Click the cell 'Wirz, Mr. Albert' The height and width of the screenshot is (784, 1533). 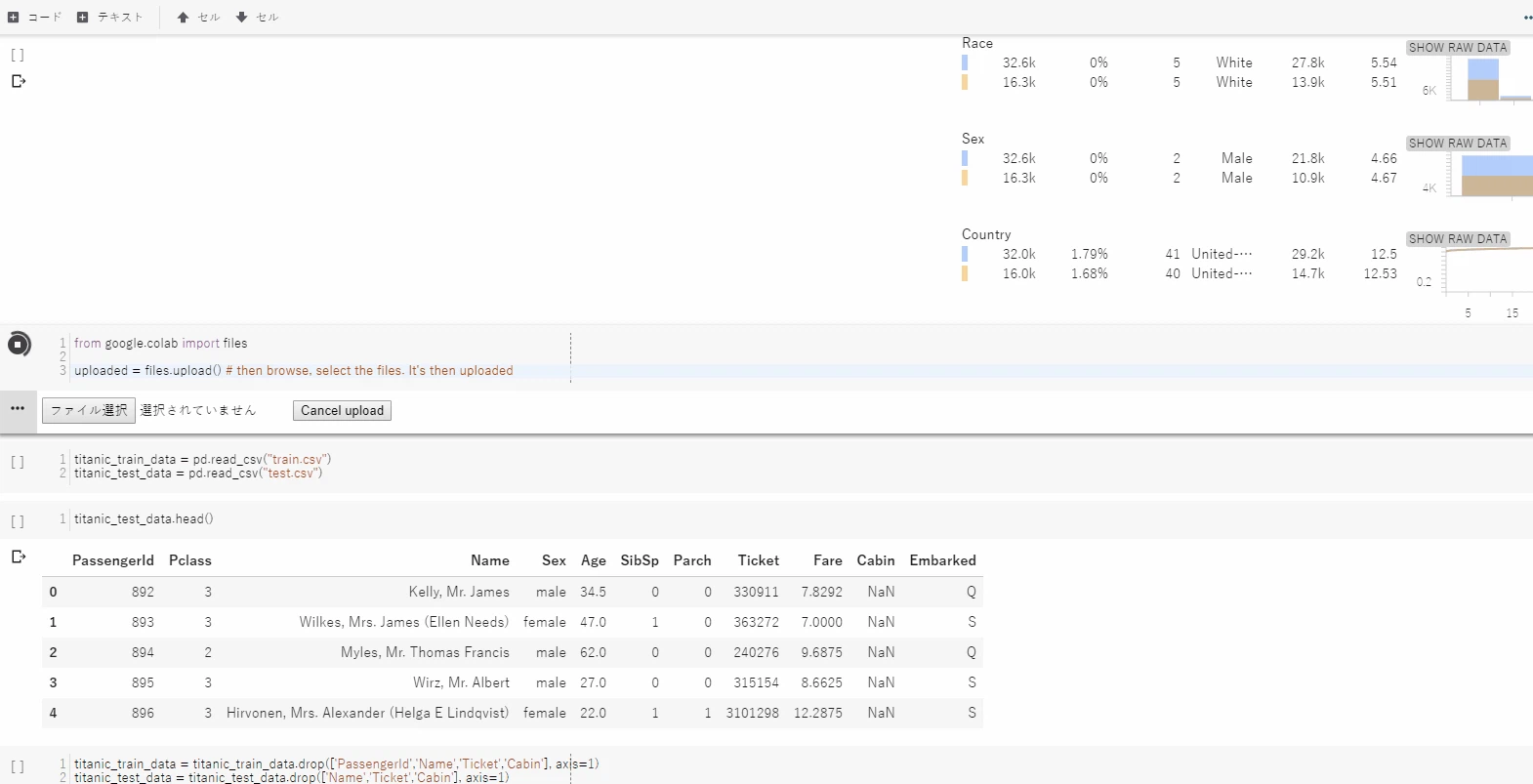(461, 682)
